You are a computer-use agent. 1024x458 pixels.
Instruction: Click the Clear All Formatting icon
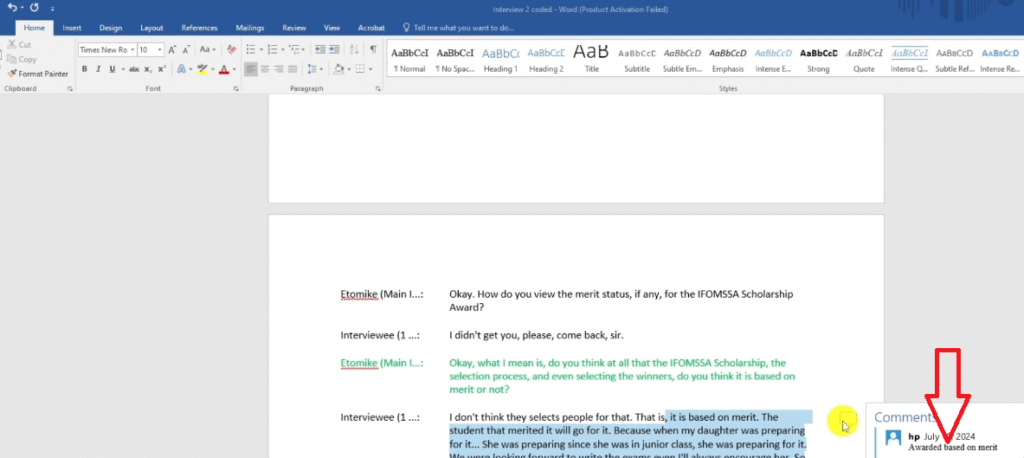[232, 49]
